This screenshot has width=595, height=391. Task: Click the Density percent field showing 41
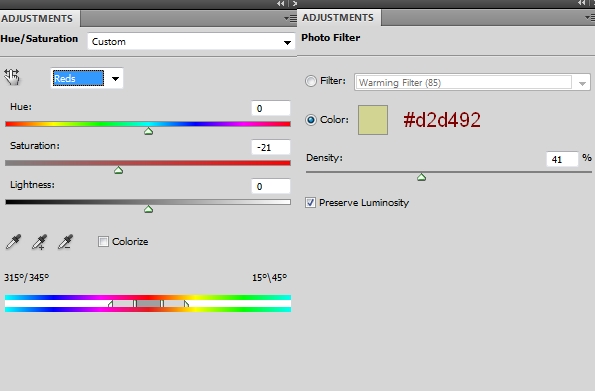[x=562, y=159]
